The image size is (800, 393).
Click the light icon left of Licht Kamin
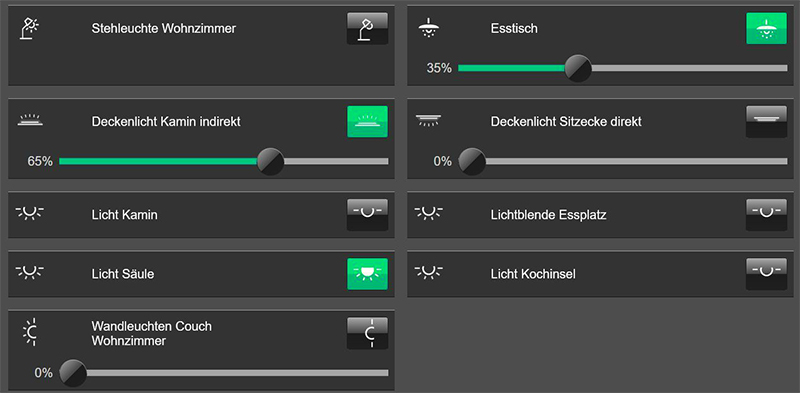point(30,213)
